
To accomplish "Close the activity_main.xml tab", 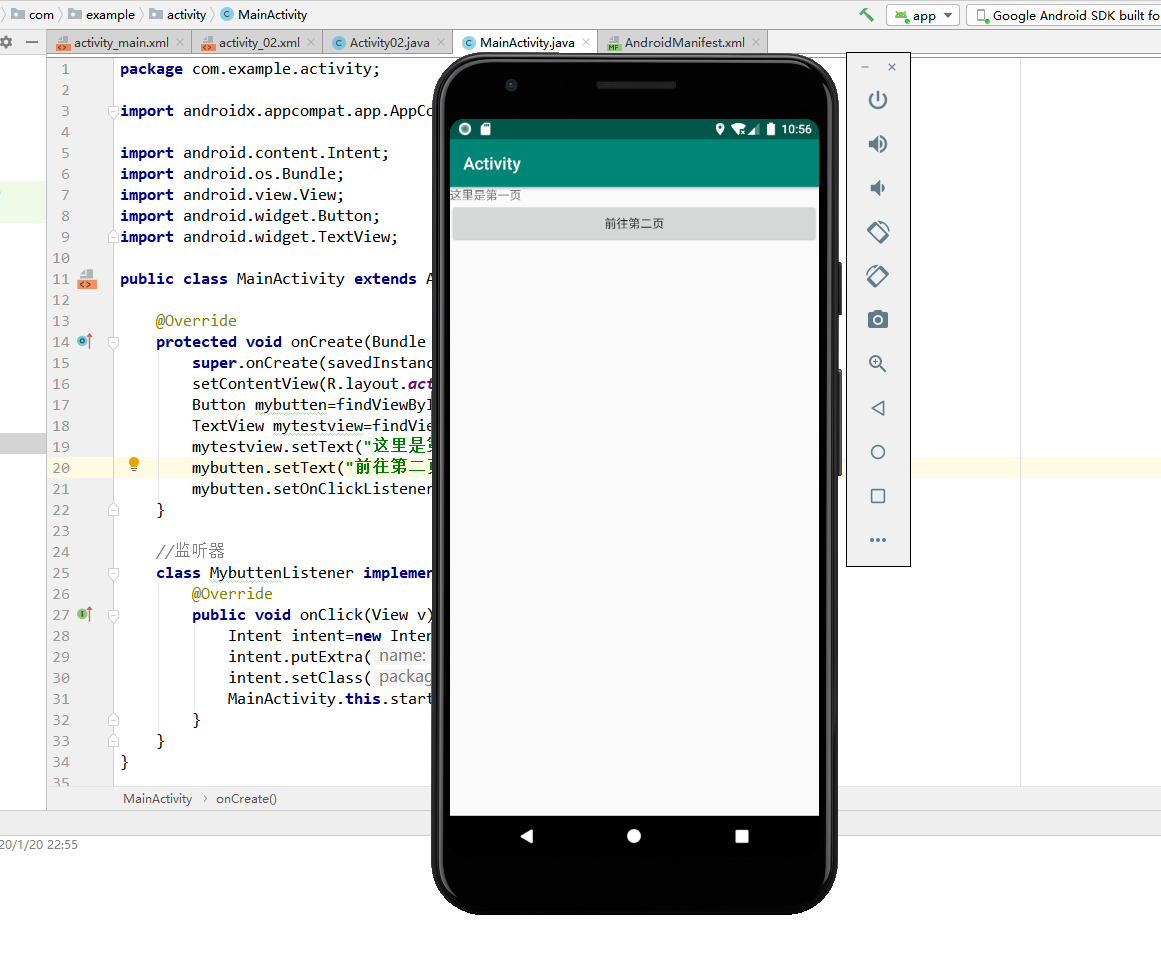I will click(x=180, y=42).
